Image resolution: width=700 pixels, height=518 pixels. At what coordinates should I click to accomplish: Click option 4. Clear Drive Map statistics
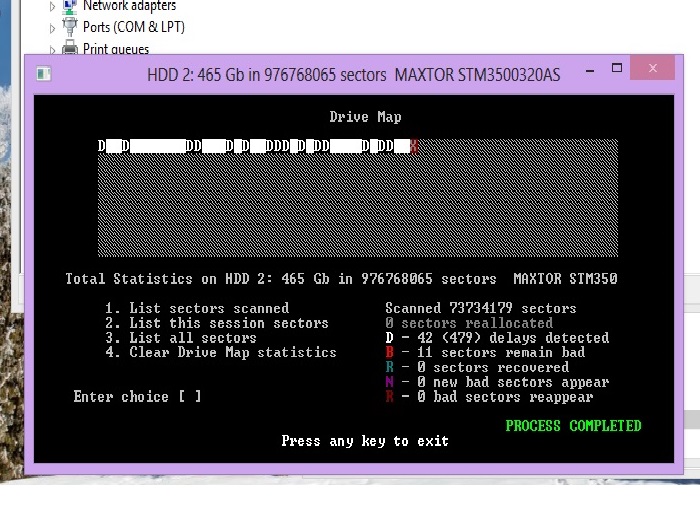[x=221, y=352]
